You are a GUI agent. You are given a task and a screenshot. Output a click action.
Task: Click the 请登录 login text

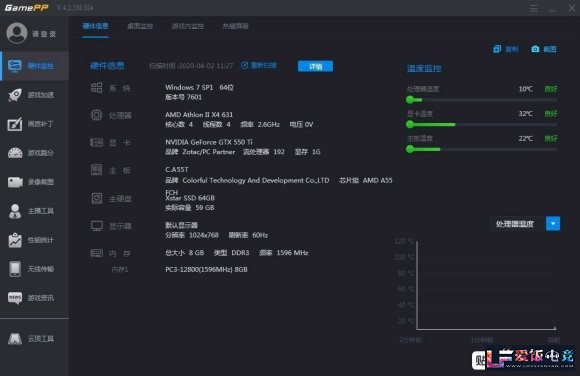[x=44, y=34]
